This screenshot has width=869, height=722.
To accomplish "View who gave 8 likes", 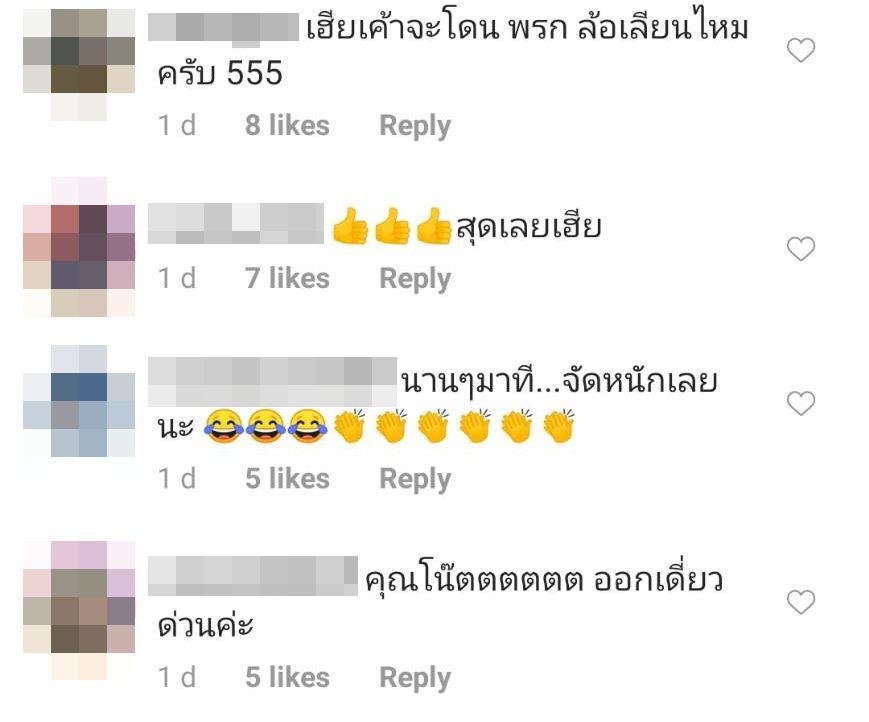I will [x=287, y=125].
